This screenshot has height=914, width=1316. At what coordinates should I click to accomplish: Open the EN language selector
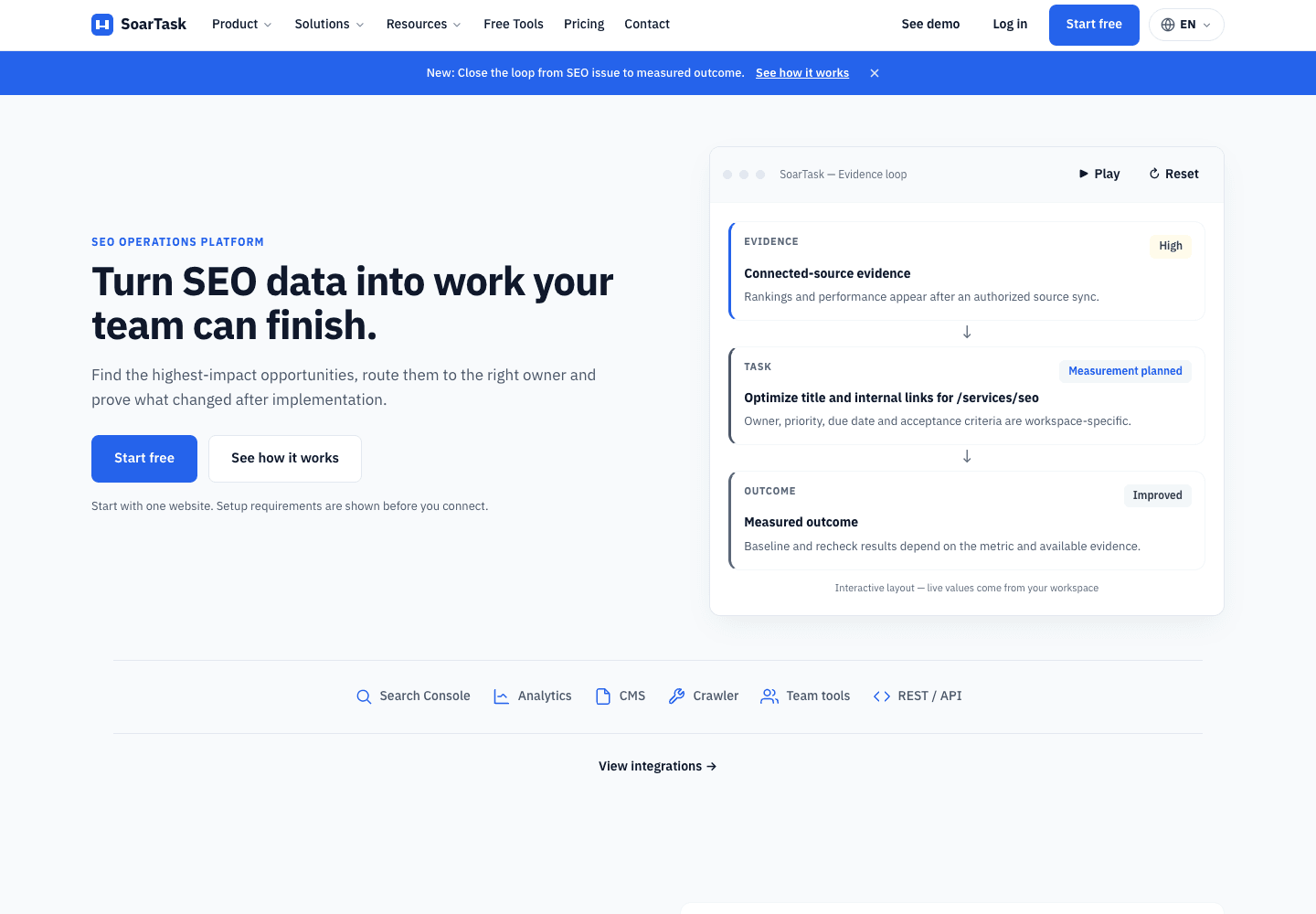[x=1186, y=25]
